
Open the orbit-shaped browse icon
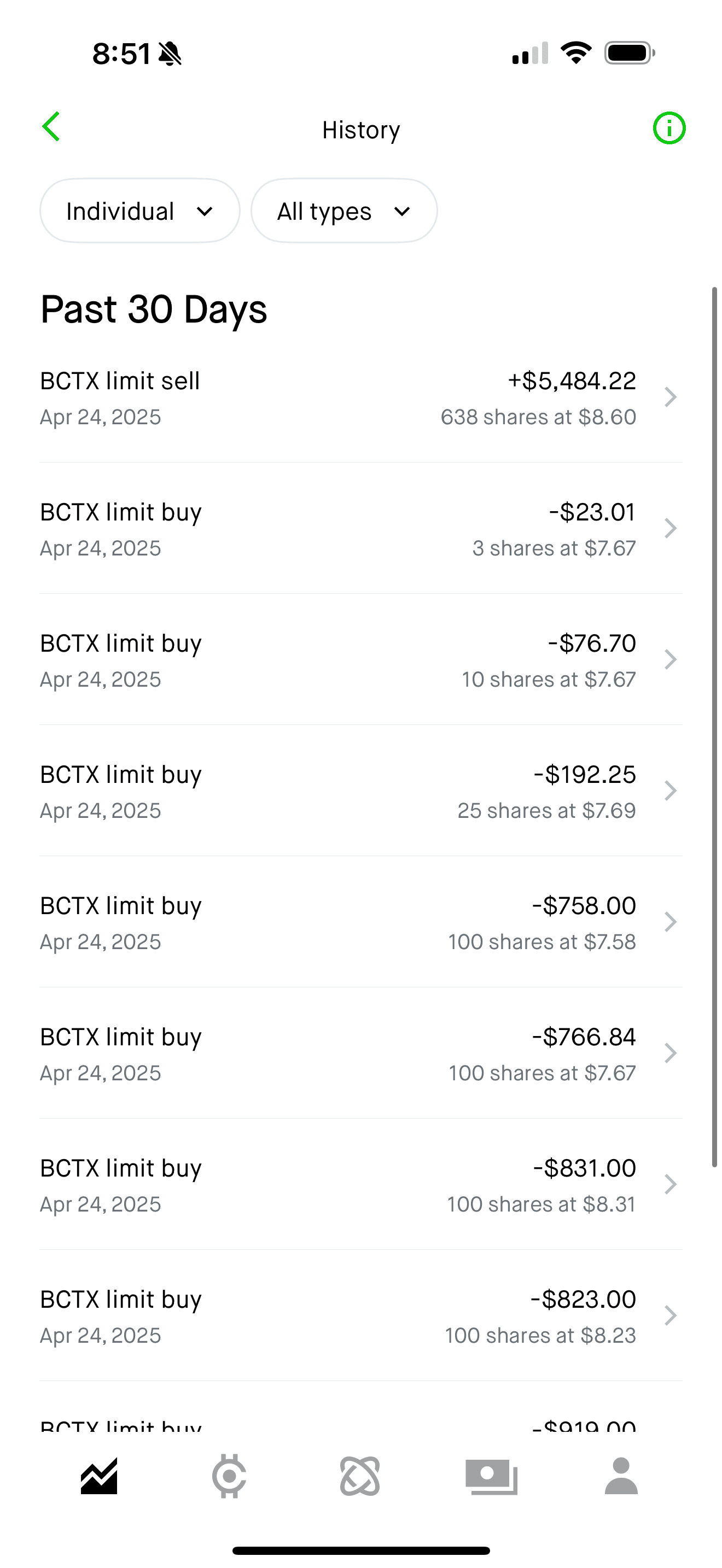coord(360,1476)
